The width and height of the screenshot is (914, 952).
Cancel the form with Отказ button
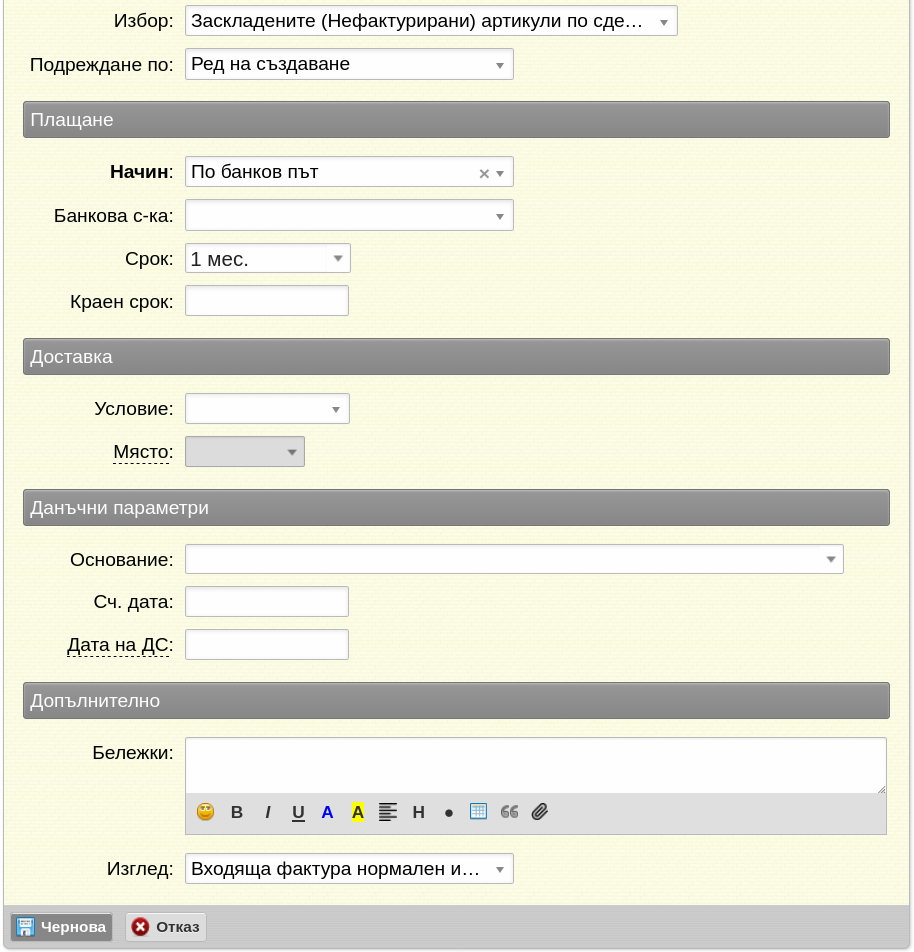[x=166, y=927]
